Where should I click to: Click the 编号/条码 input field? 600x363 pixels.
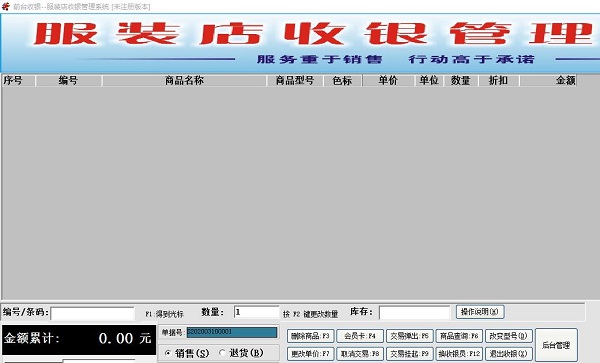92,313
